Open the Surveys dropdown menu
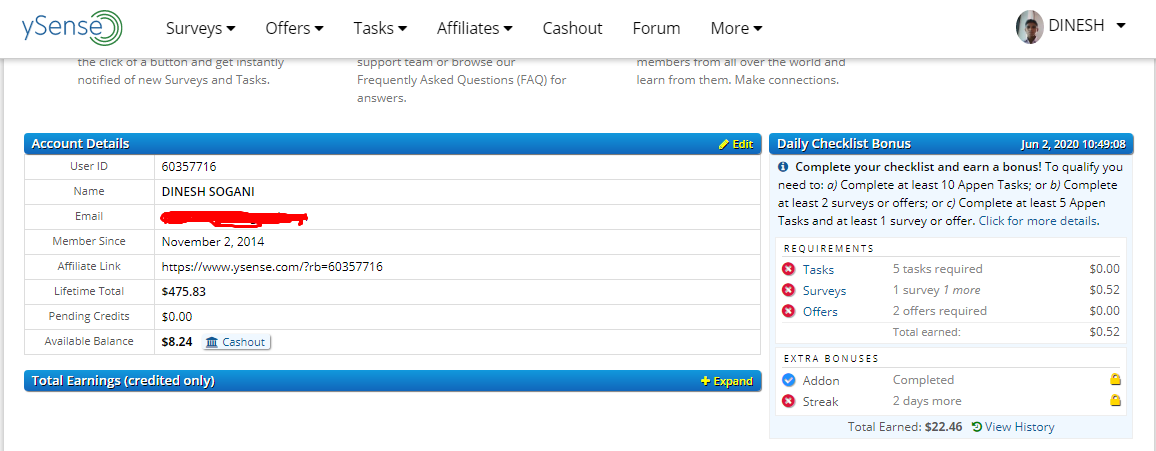Image resolution: width=1156 pixels, height=451 pixels. click(201, 28)
